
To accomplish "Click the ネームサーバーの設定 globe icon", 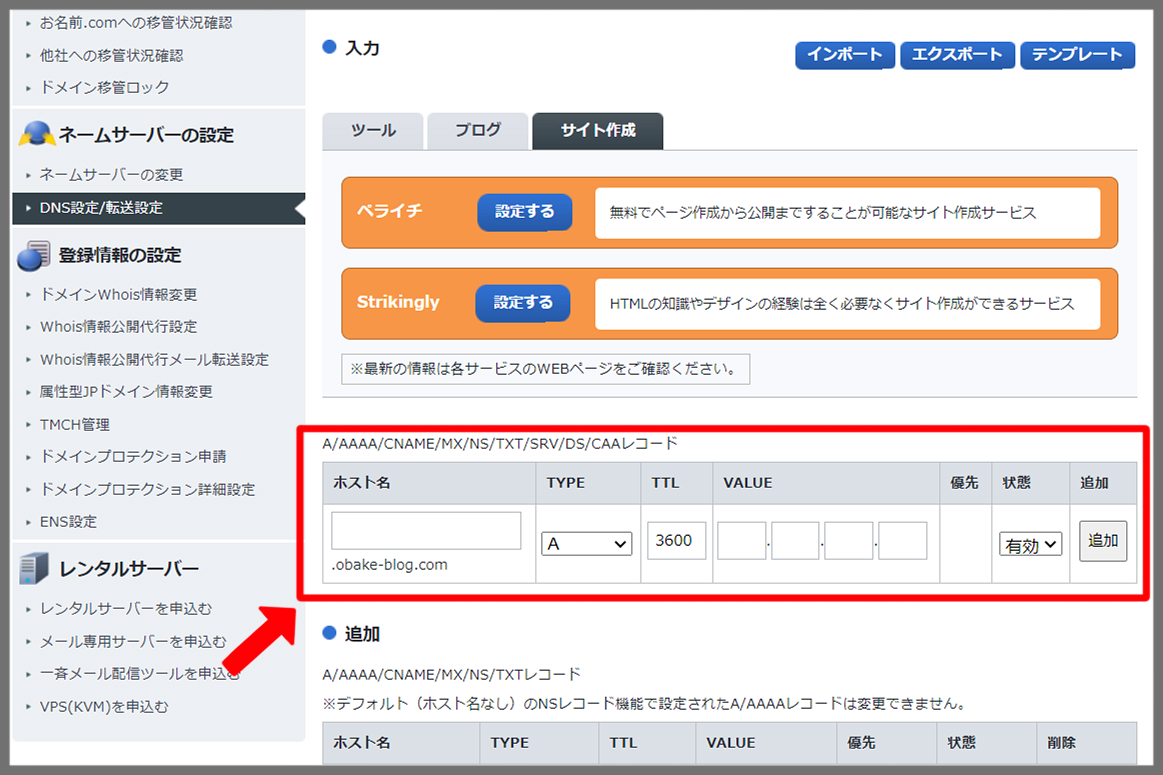I will click(36, 134).
